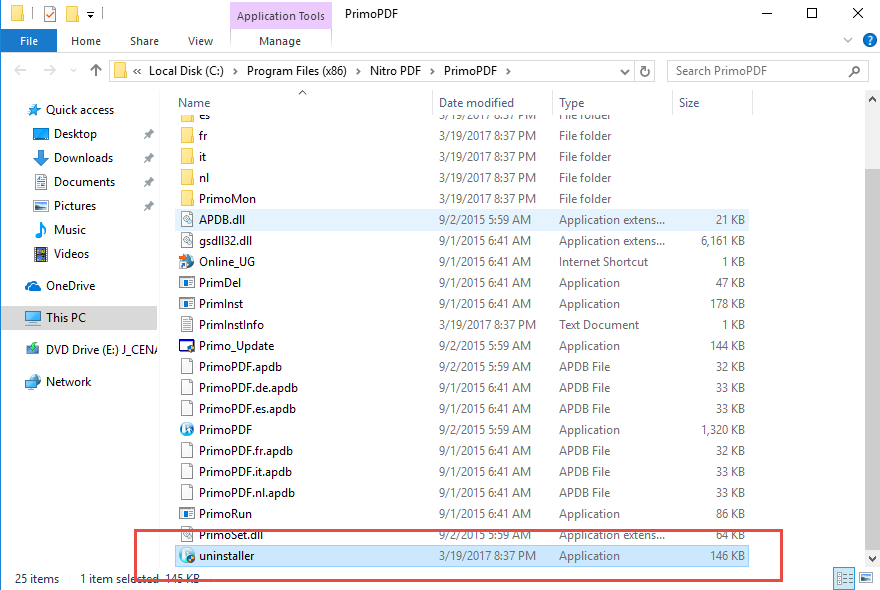
Task: Open Documents in navigation pane
Action: click(x=84, y=182)
